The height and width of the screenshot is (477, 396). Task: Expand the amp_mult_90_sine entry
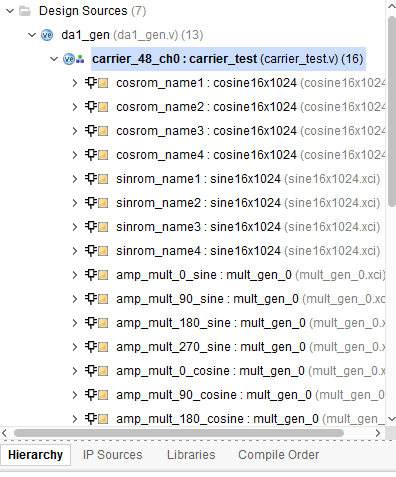[x=75, y=299]
